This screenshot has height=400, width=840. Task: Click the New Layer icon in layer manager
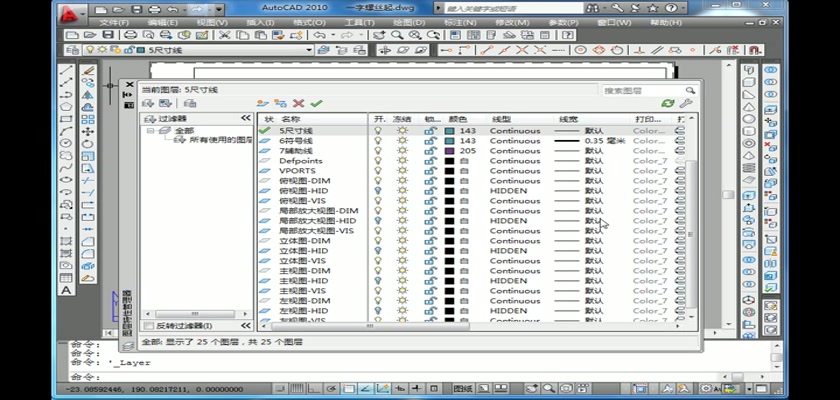click(x=262, y=103)
